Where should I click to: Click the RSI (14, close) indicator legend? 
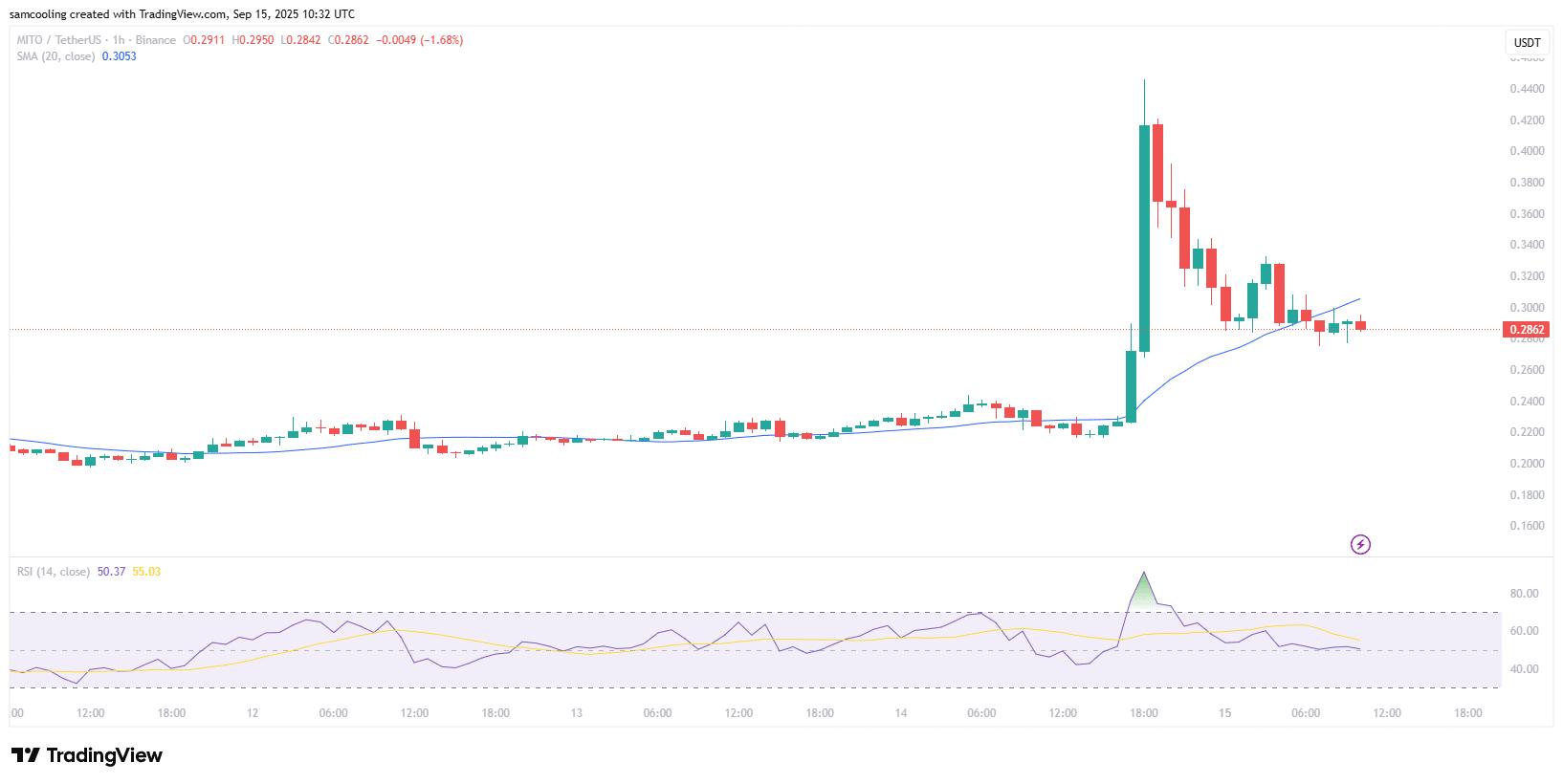pyautogui.click(x=54, y=572)
